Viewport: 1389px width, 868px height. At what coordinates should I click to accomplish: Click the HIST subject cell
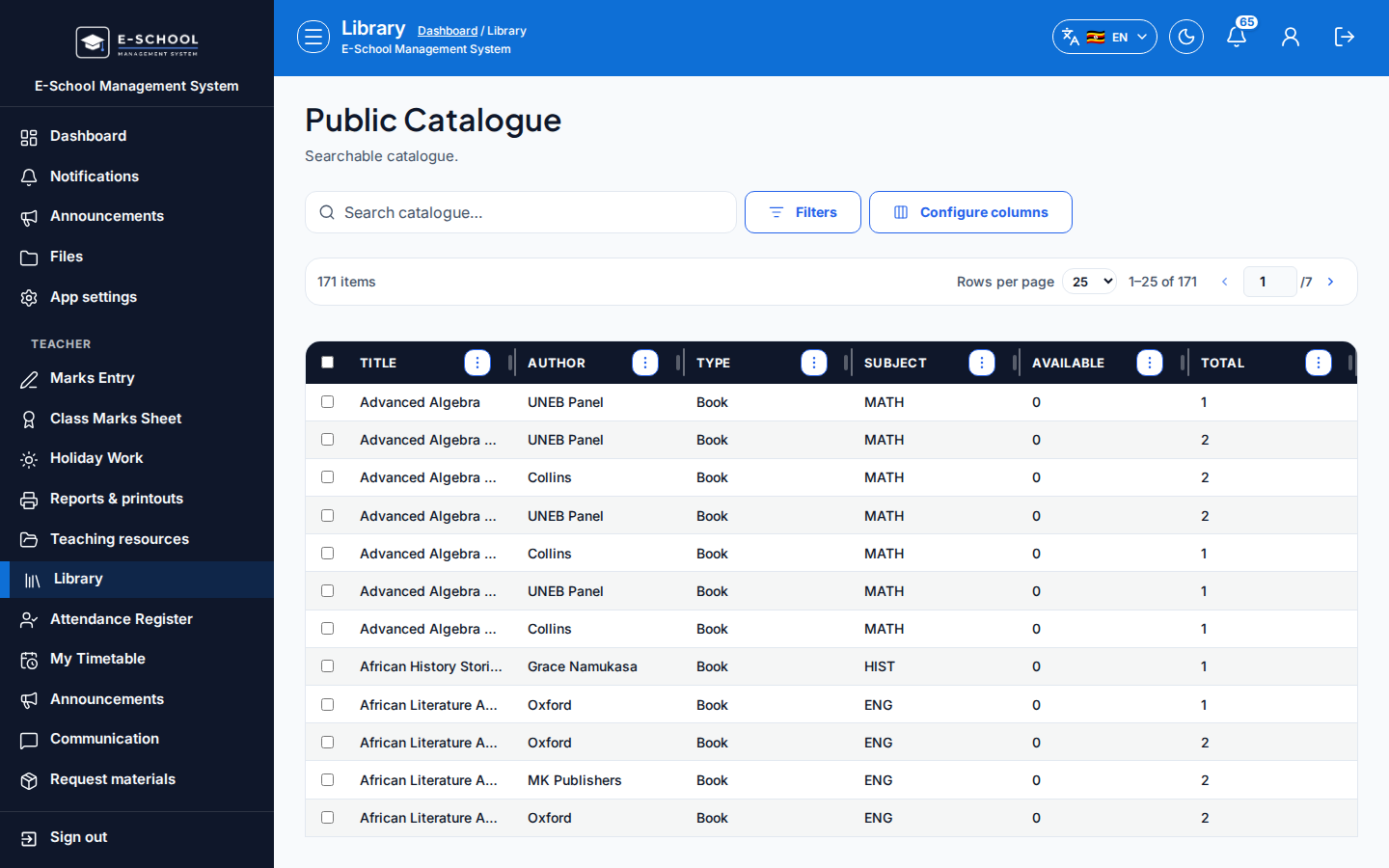pos(880,666)
